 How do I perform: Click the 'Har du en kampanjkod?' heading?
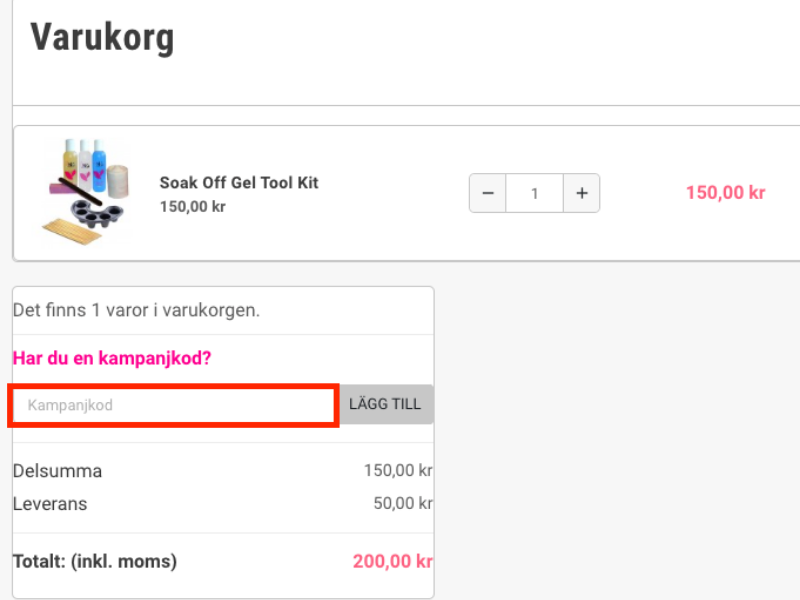click(112, 358)
